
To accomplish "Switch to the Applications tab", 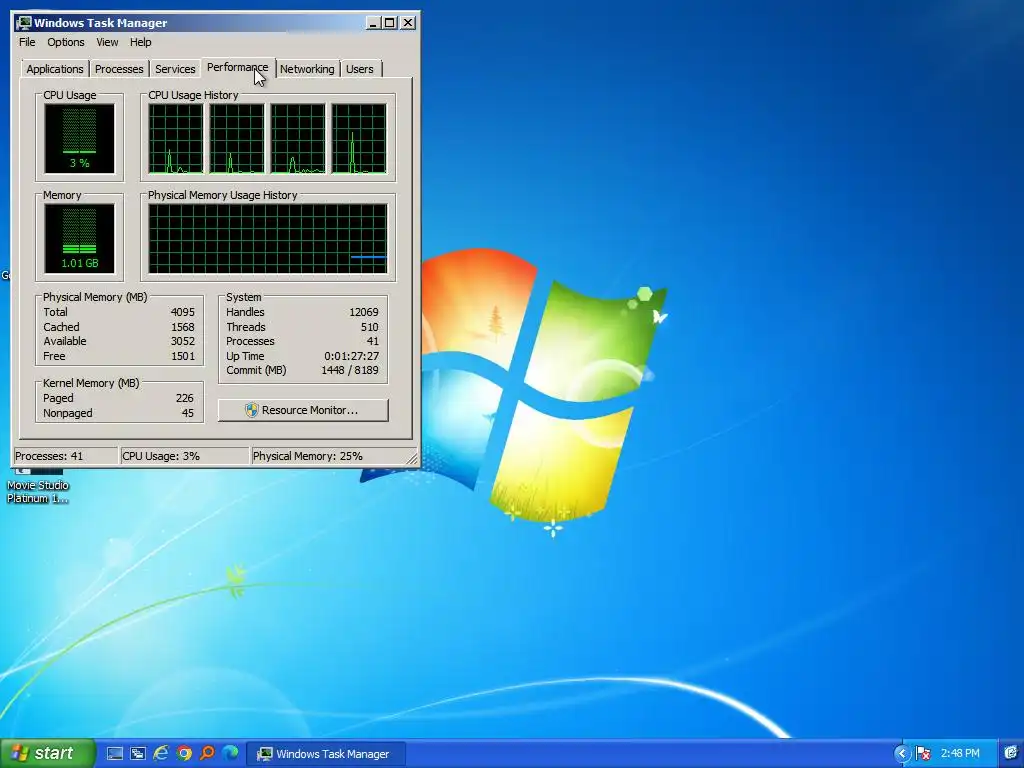I will [x=55, y=69].
